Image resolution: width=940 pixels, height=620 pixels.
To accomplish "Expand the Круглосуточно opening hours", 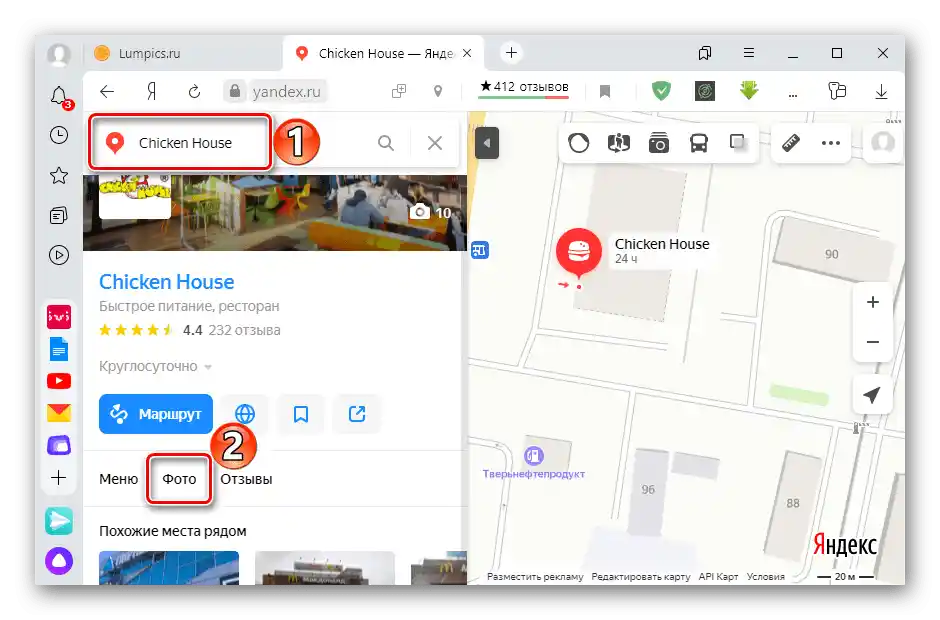I will [155, 366].
